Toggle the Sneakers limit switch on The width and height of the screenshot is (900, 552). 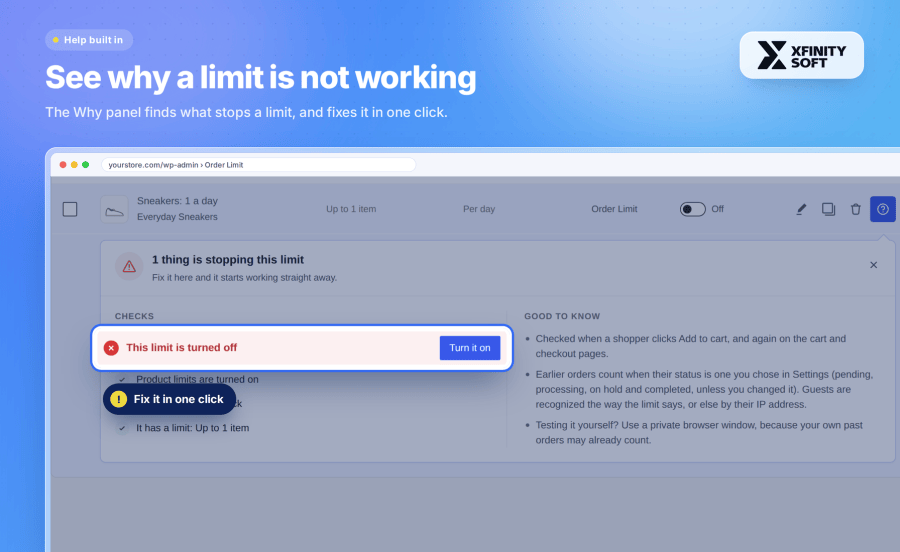[692, 209]
